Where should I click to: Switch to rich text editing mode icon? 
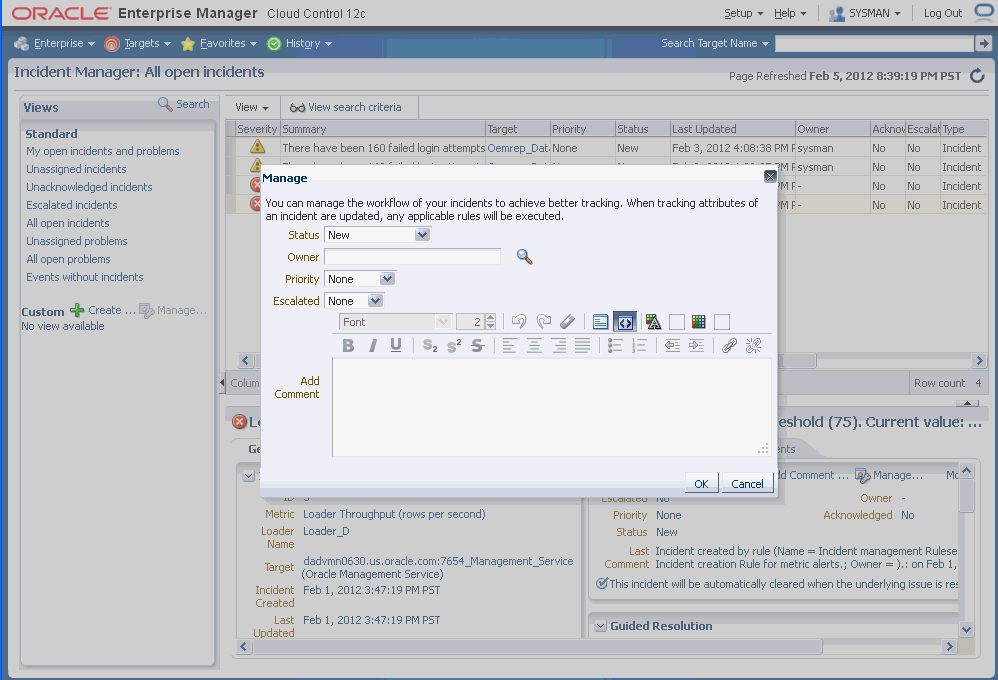(x=600, y=322)
